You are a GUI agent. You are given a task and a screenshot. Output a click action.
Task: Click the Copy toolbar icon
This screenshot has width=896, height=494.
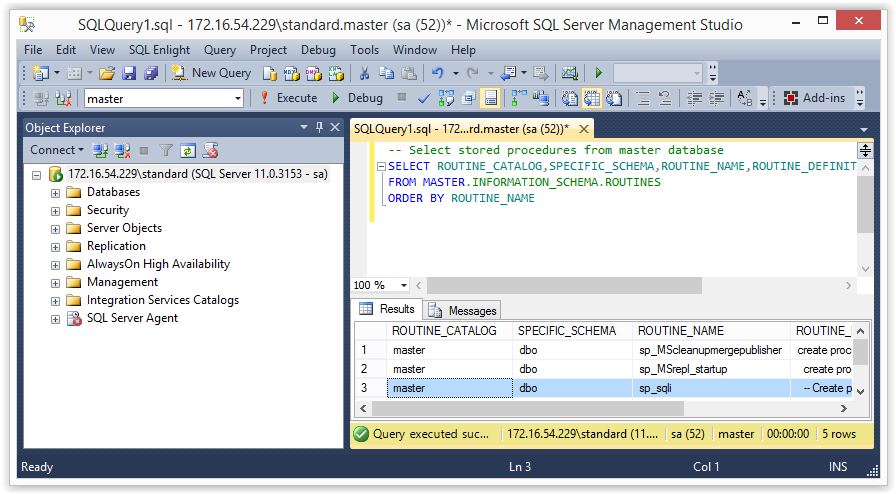click(x=386, y=73)
